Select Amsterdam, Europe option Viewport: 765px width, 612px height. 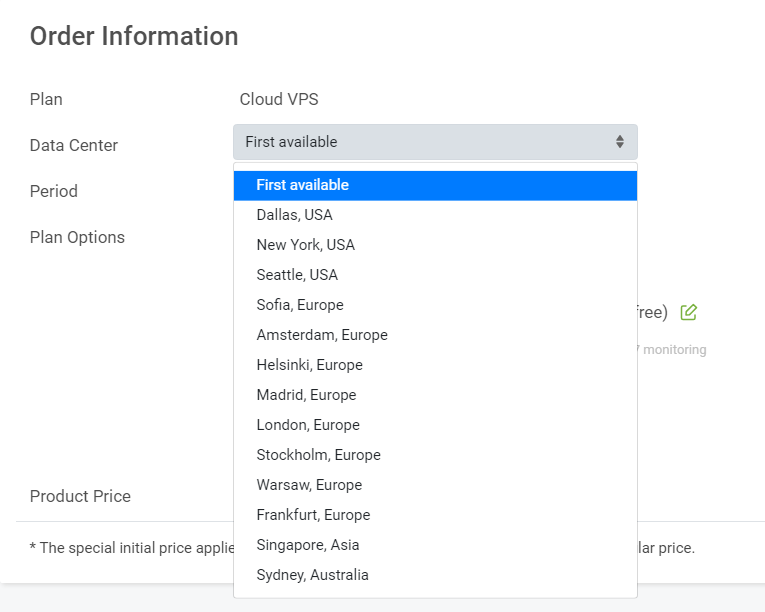[x=322, y=335]
